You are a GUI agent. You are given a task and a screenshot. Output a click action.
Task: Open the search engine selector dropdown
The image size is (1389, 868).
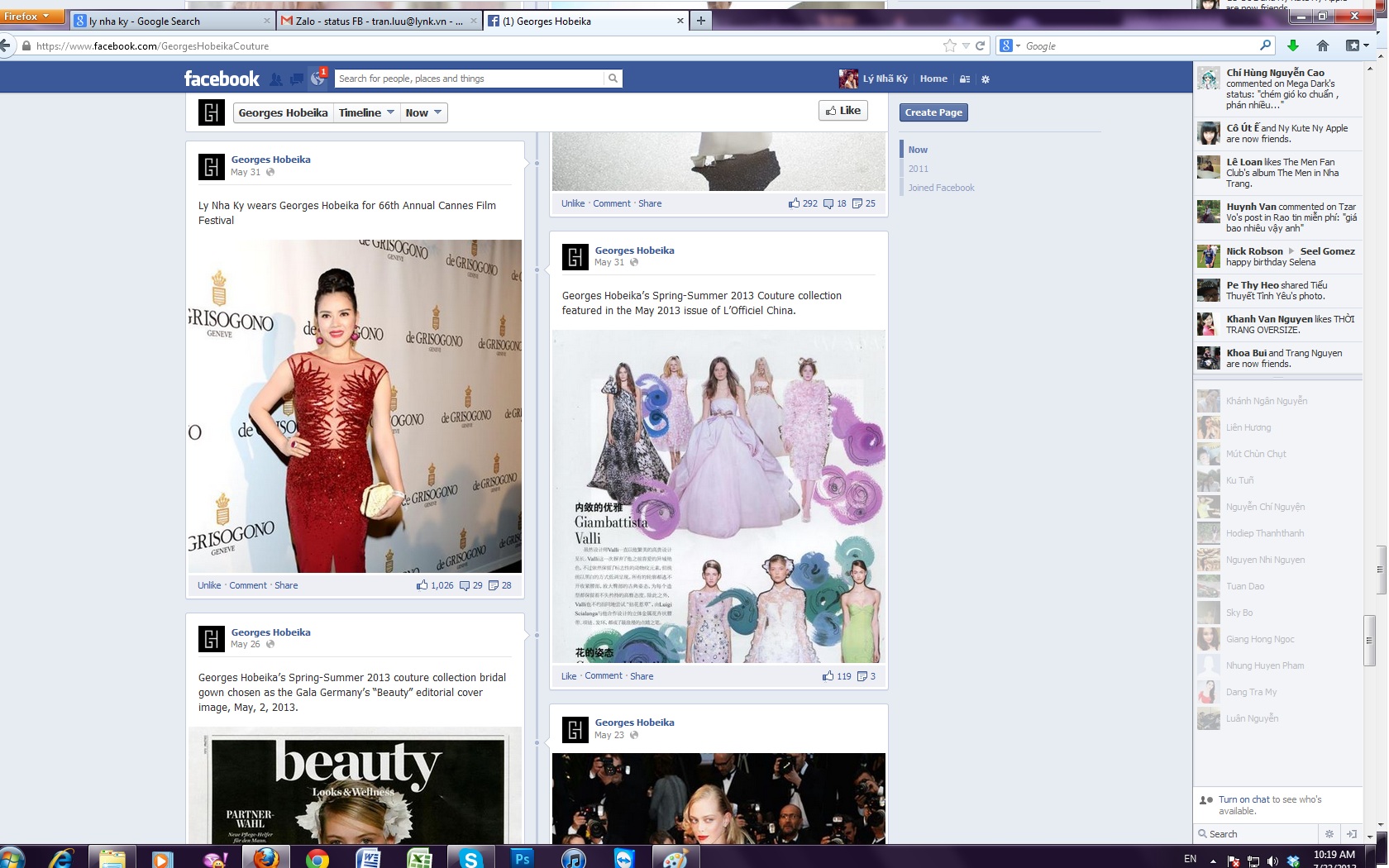[1010, 45]
